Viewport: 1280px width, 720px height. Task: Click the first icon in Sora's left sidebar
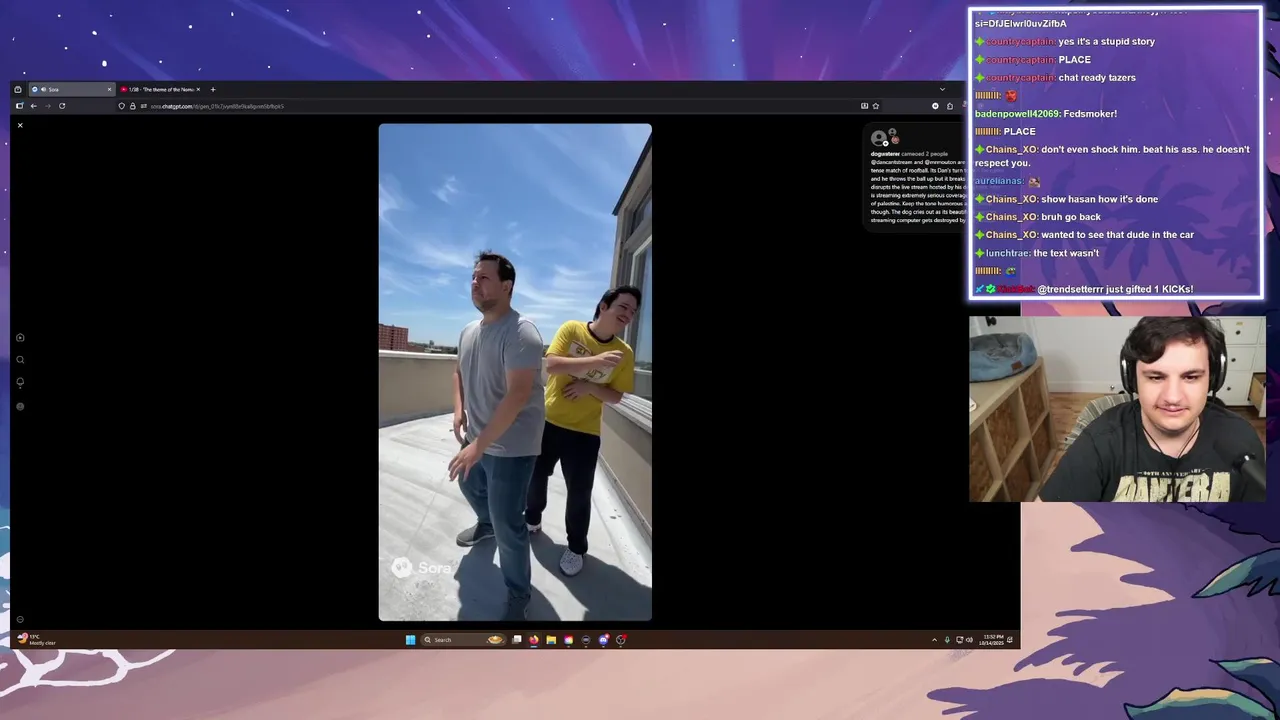20,338
